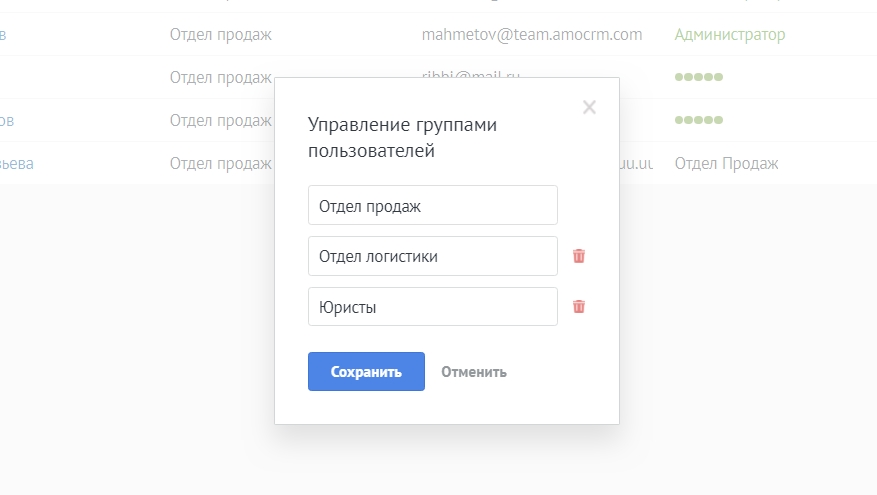Screen dimensions: 877x495
Task: Cancel the dialog via Отменить
Action: [x=474, y=372]
